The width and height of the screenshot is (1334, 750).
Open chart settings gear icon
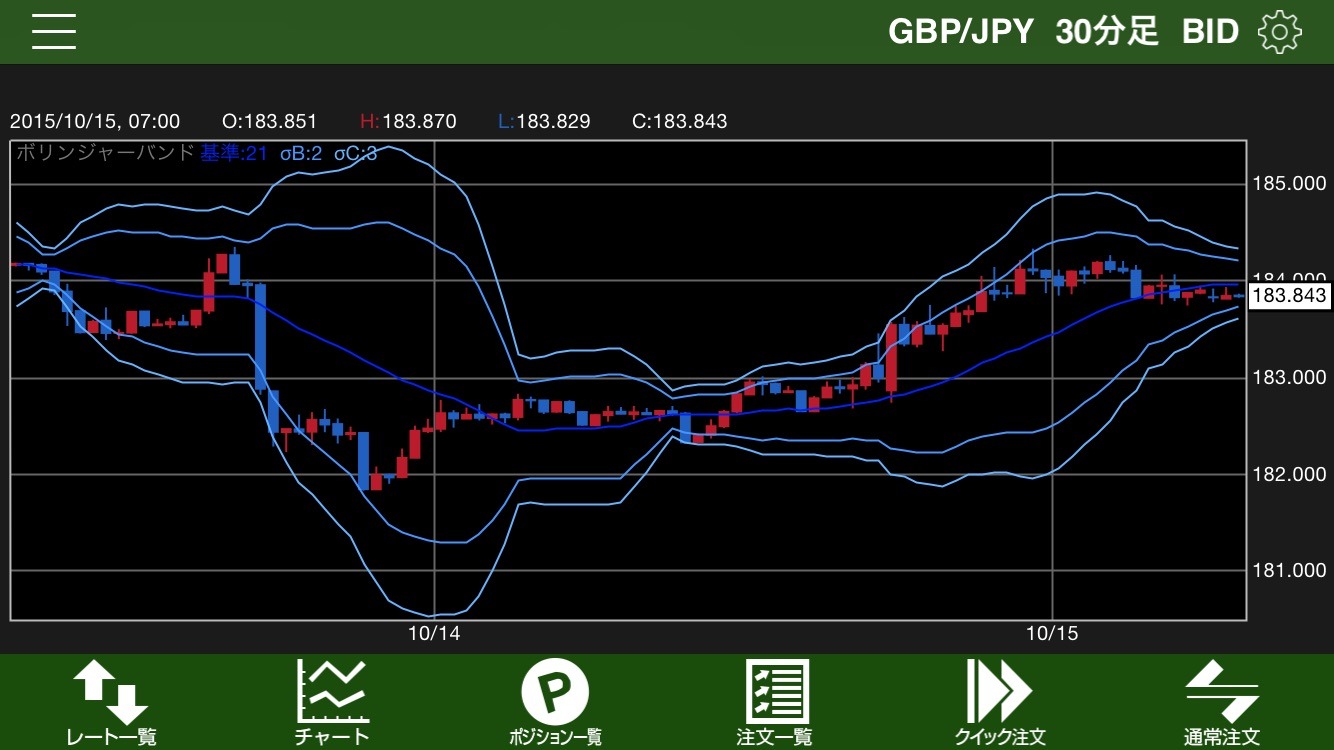[1279, 32]
